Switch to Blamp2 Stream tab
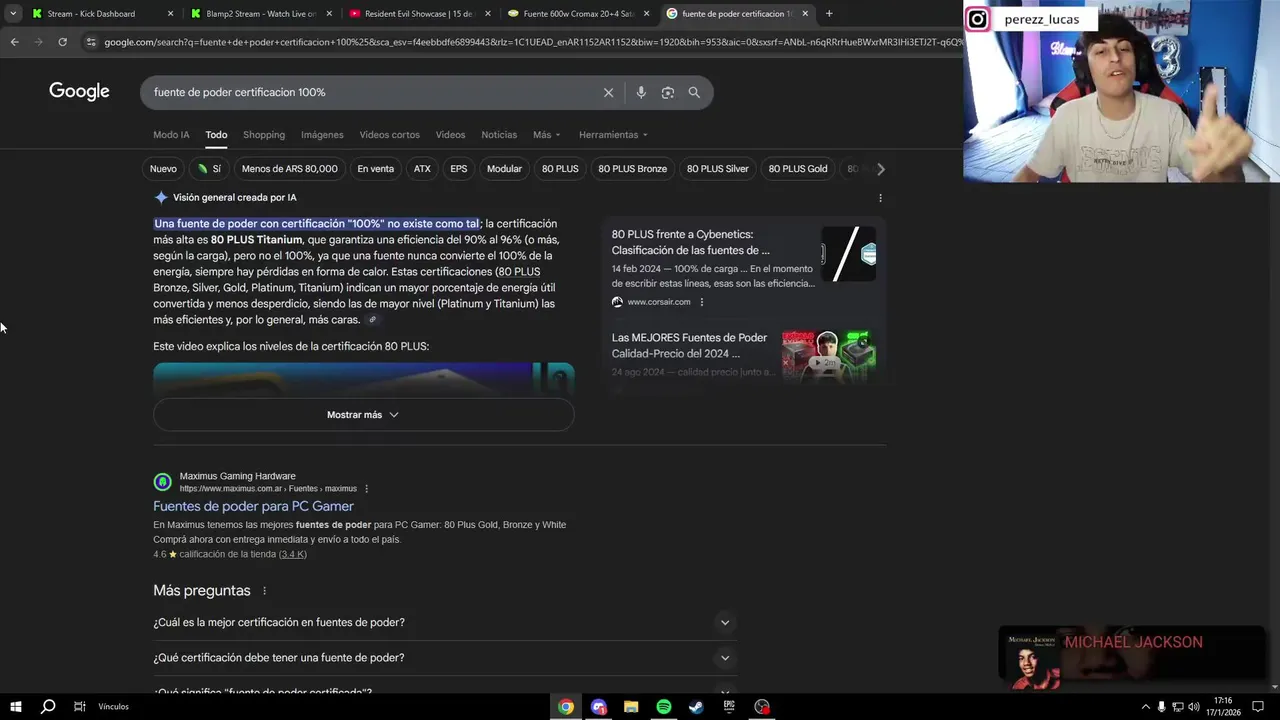 [x=261, y=14]
